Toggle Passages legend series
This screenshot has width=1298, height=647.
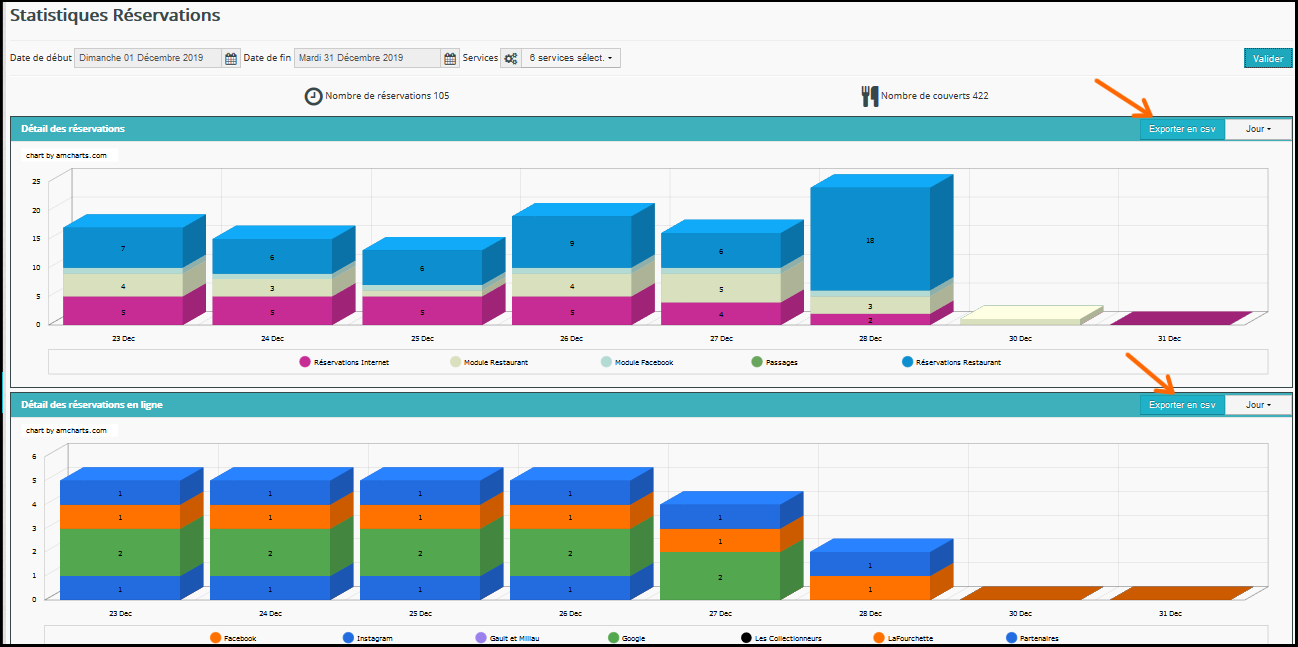click(774, 362)
